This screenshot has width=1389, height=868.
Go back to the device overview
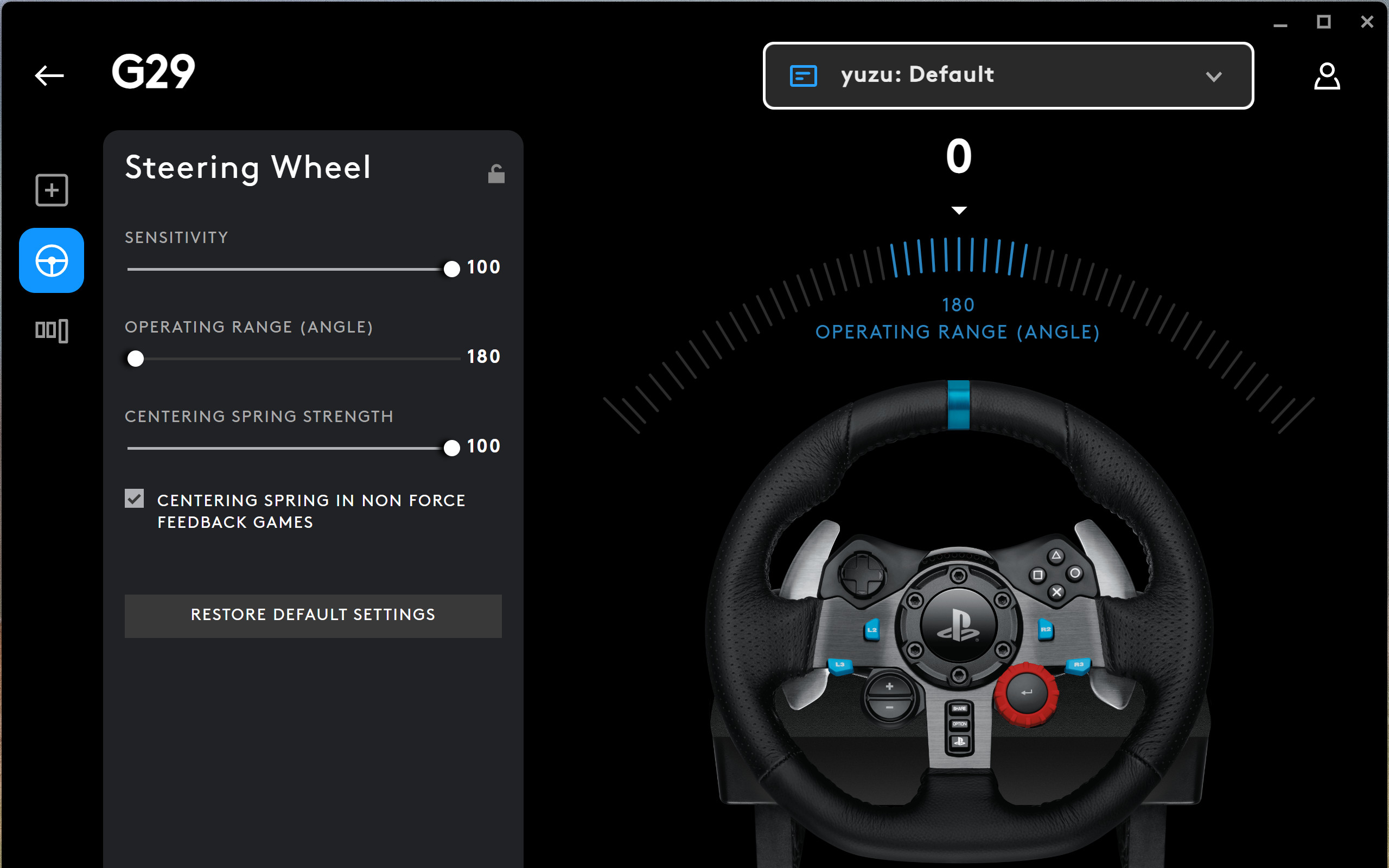tap(49, 75)
